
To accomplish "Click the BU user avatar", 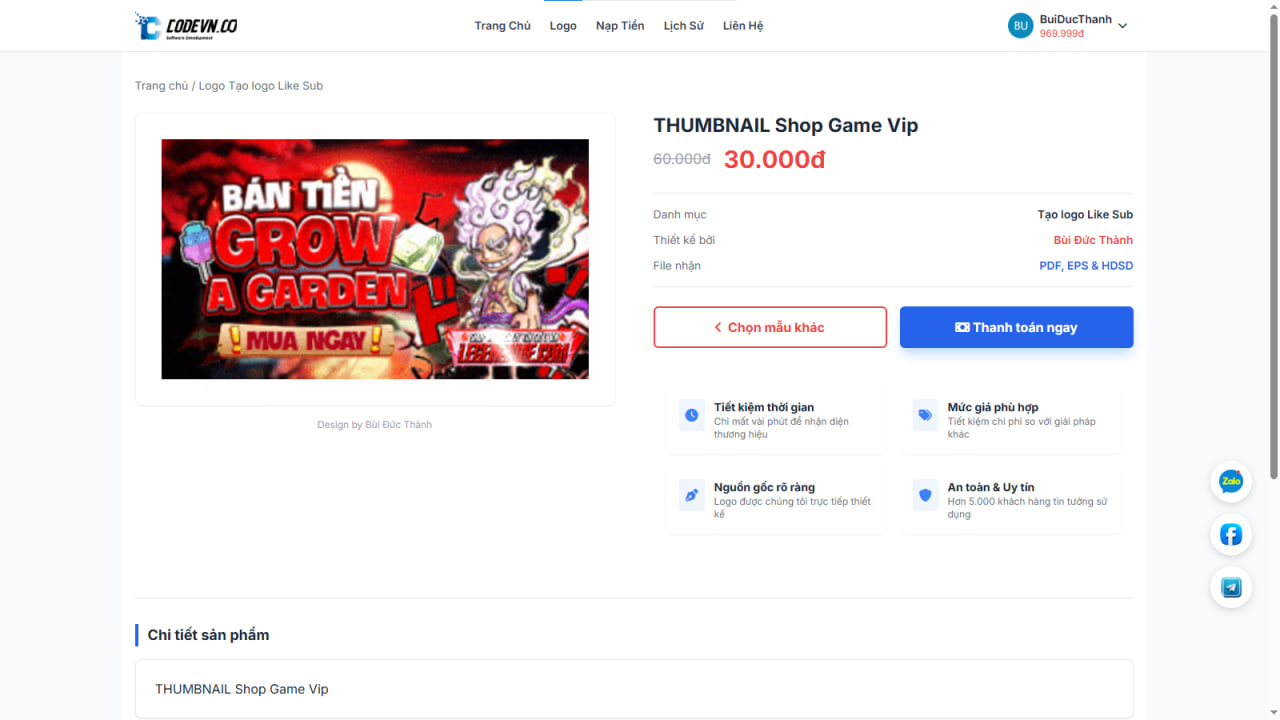I will coord(1020,26).
